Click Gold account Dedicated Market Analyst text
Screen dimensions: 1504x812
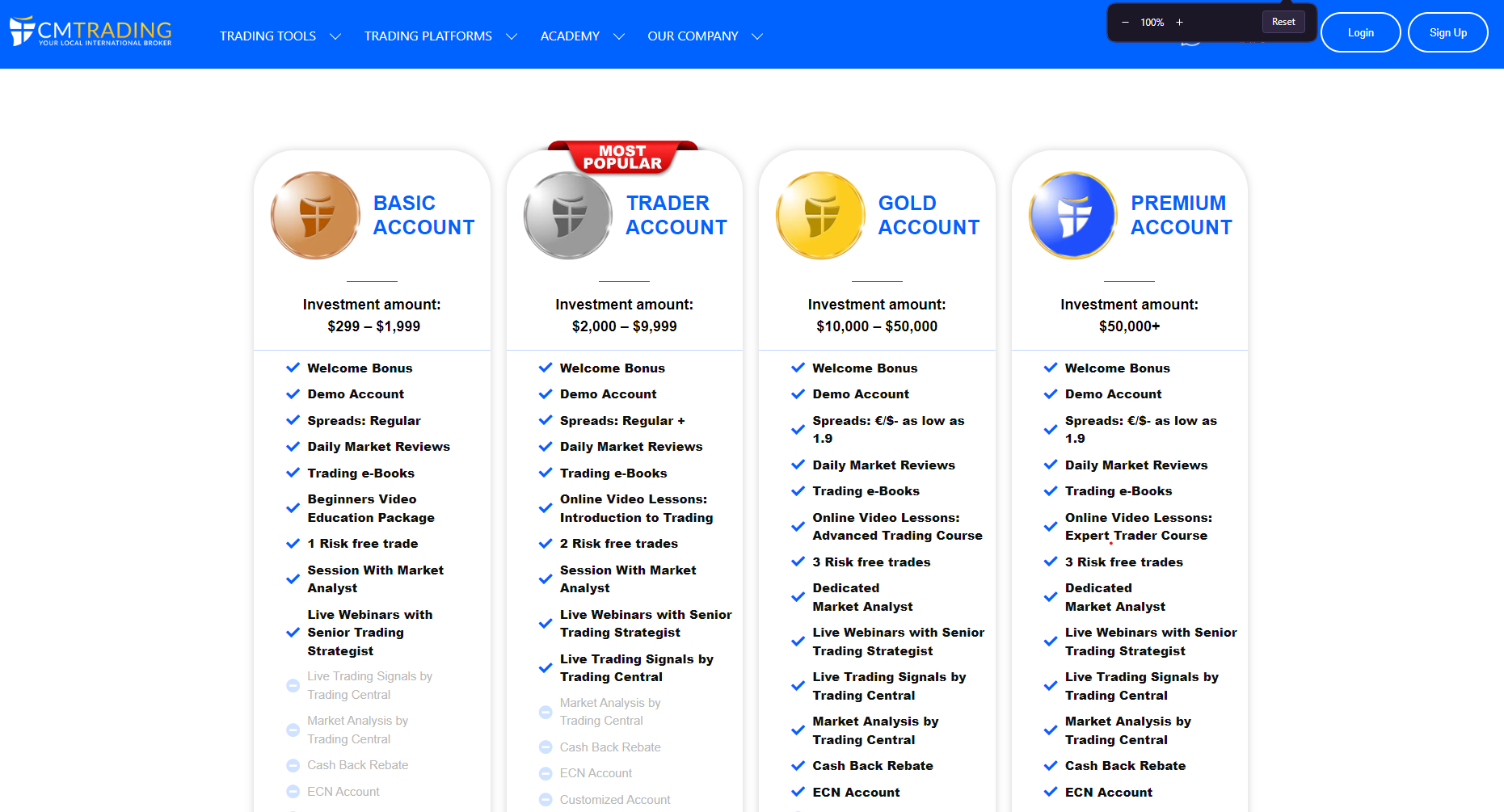[862, 597]
